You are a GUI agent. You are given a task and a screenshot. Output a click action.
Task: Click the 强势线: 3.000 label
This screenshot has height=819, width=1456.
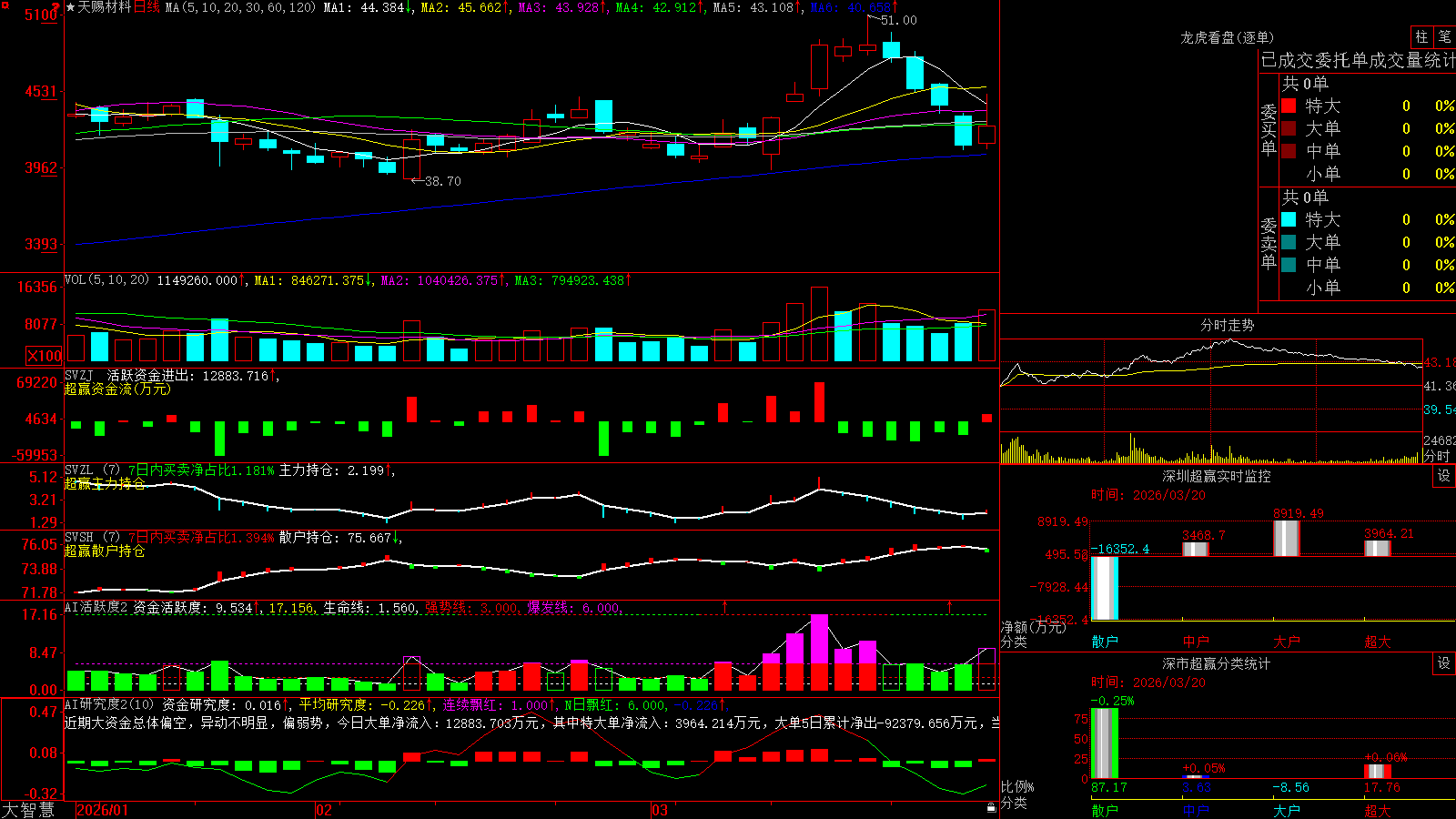[471, 607]
